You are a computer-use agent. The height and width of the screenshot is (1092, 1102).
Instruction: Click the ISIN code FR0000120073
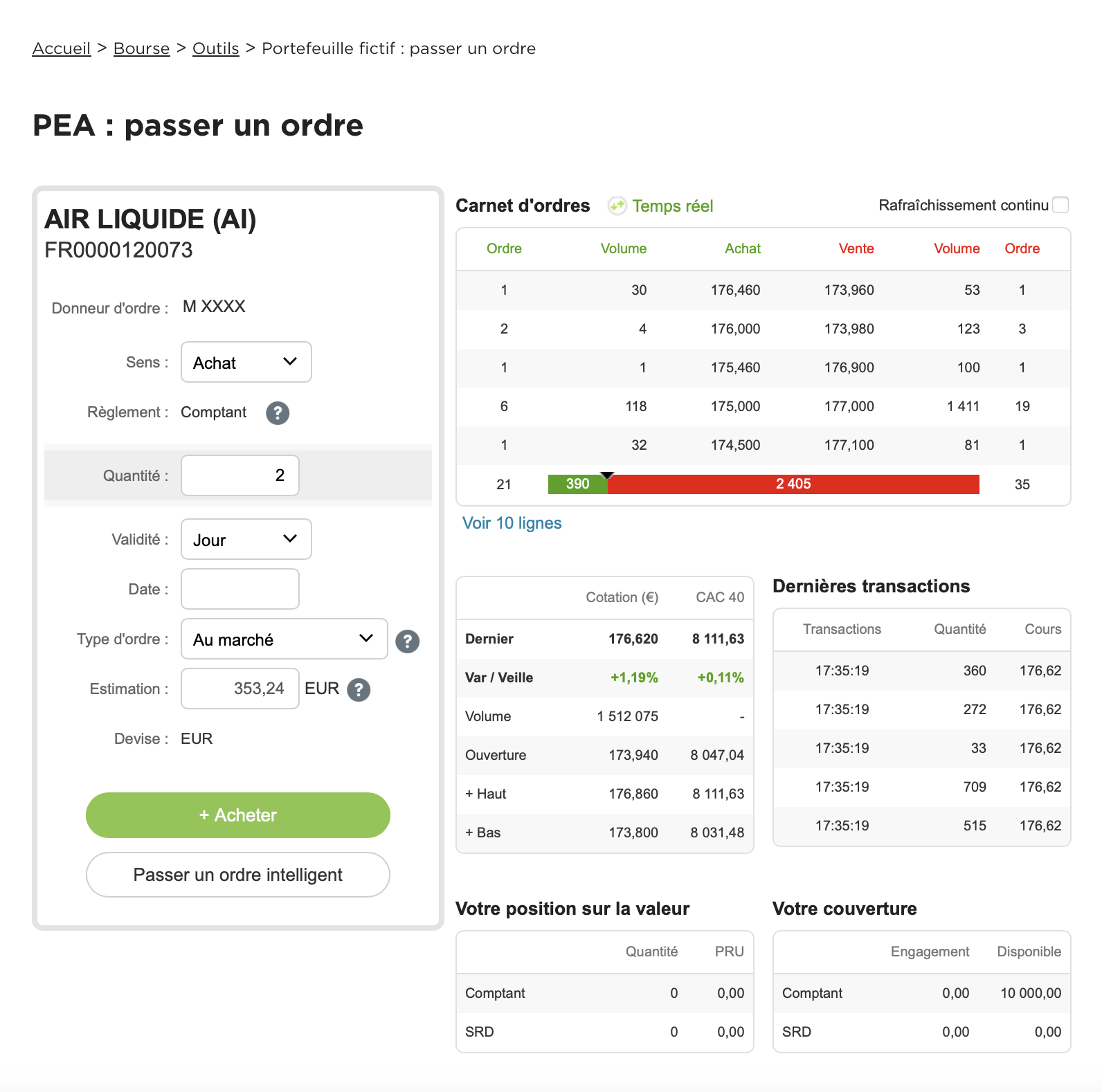118,250
